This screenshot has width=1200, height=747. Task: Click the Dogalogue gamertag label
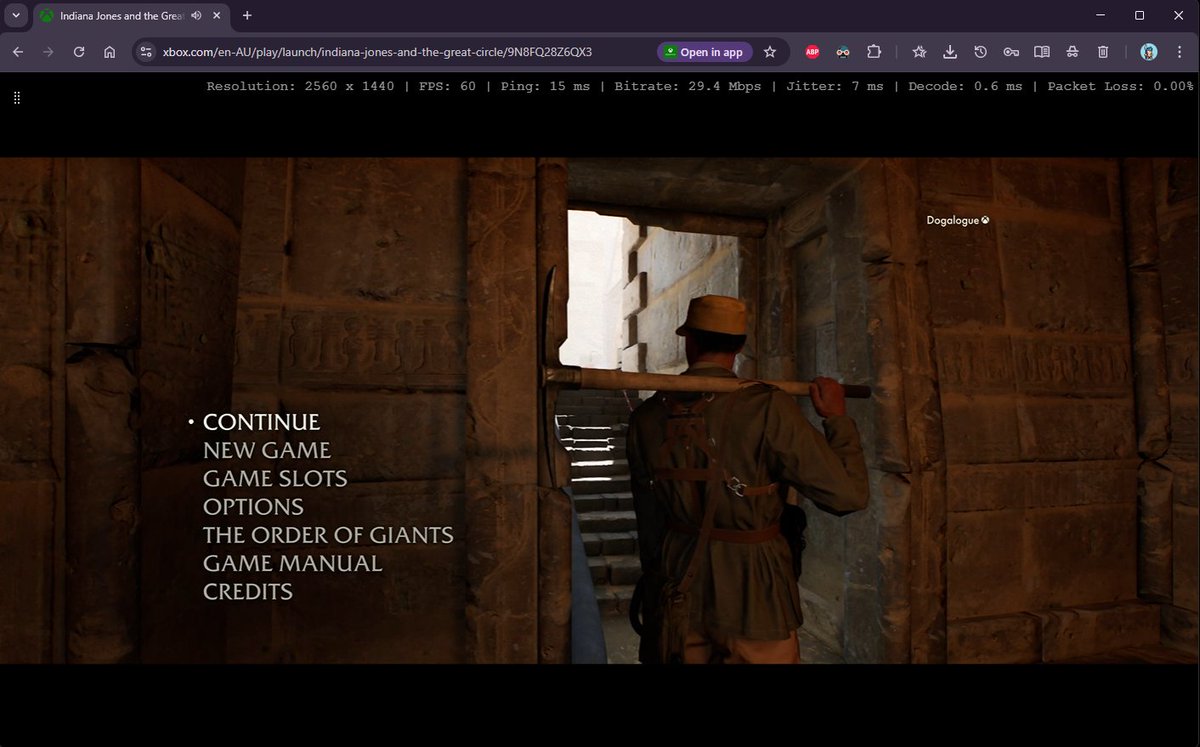(952, 220)
